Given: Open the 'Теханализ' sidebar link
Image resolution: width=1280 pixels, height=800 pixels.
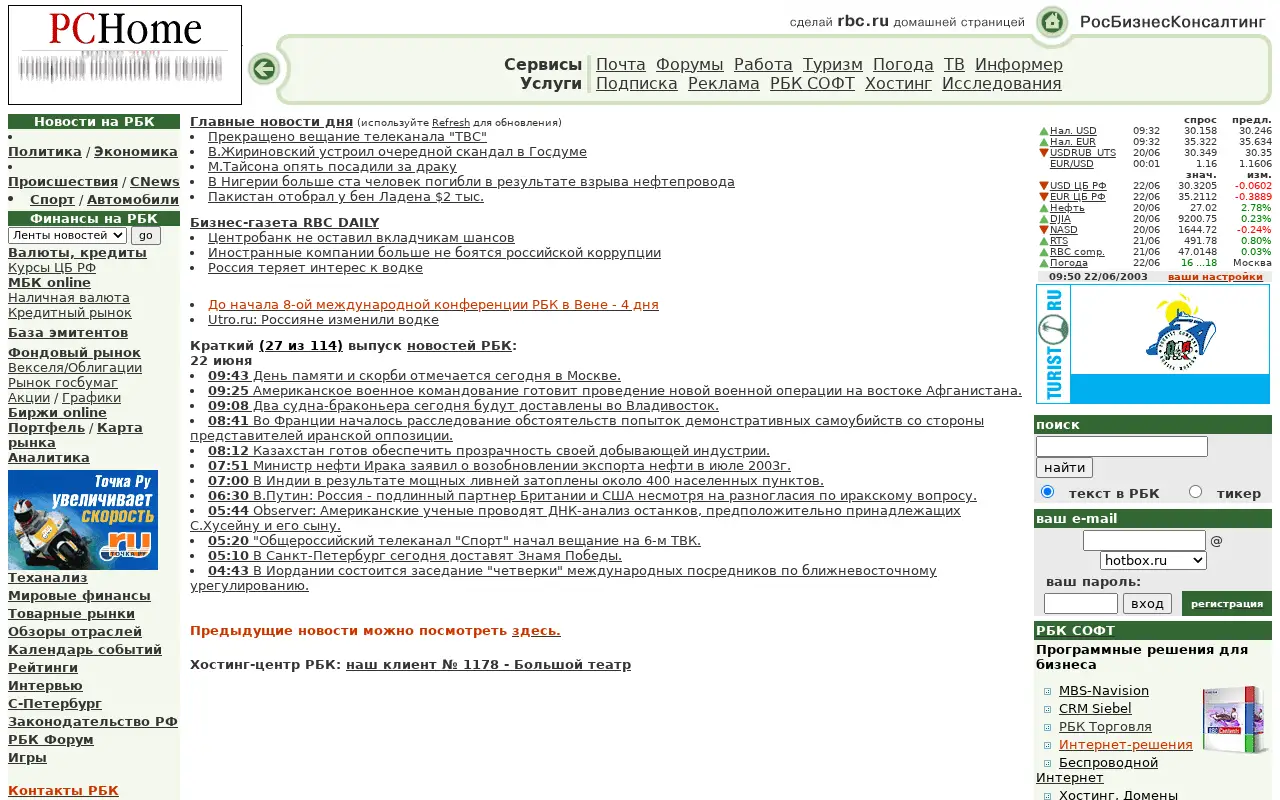Looking at the screenshot, I should [x=47, y=578].
